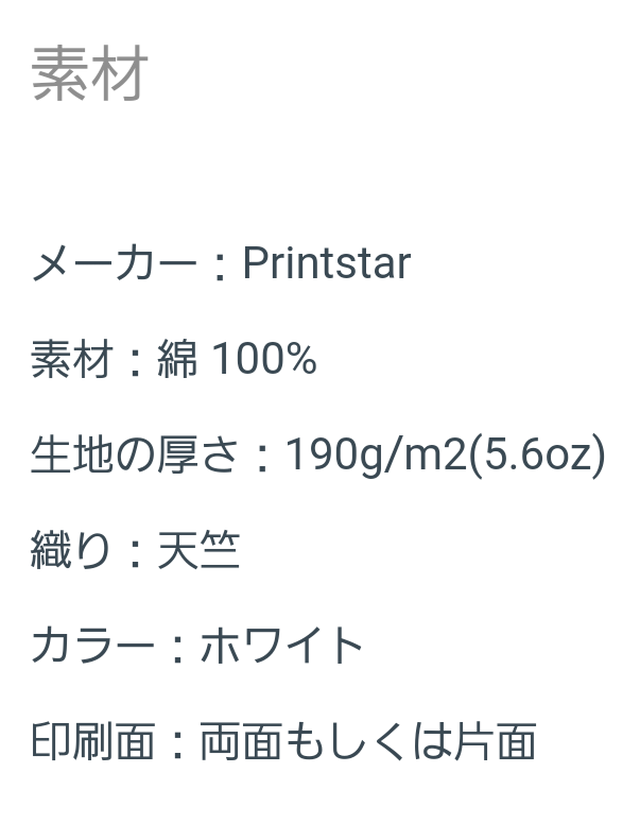Select the 両面もしくは片面 text
Image resolution: width=640 pixels, height=824 pixels.
point(368,741)
